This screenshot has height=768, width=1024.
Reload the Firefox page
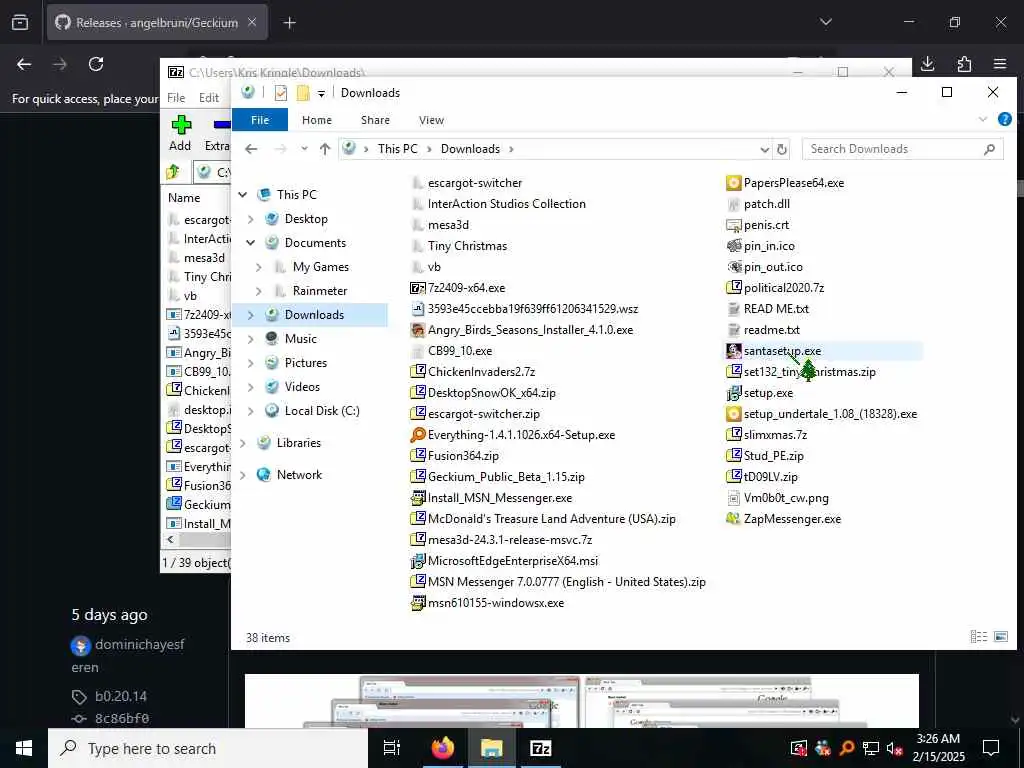[x=96, y=64]
